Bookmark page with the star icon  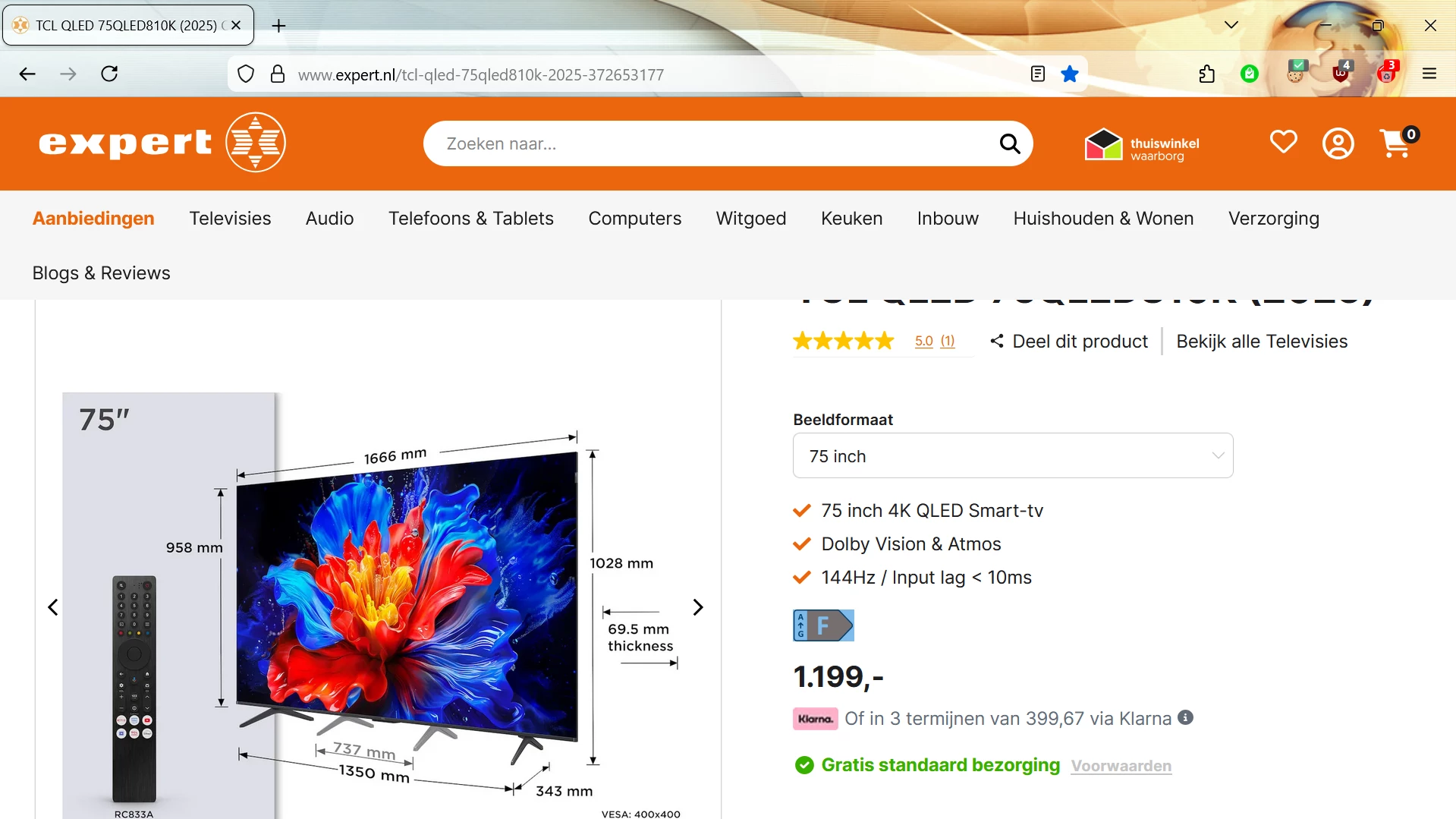pos(1070,74)
